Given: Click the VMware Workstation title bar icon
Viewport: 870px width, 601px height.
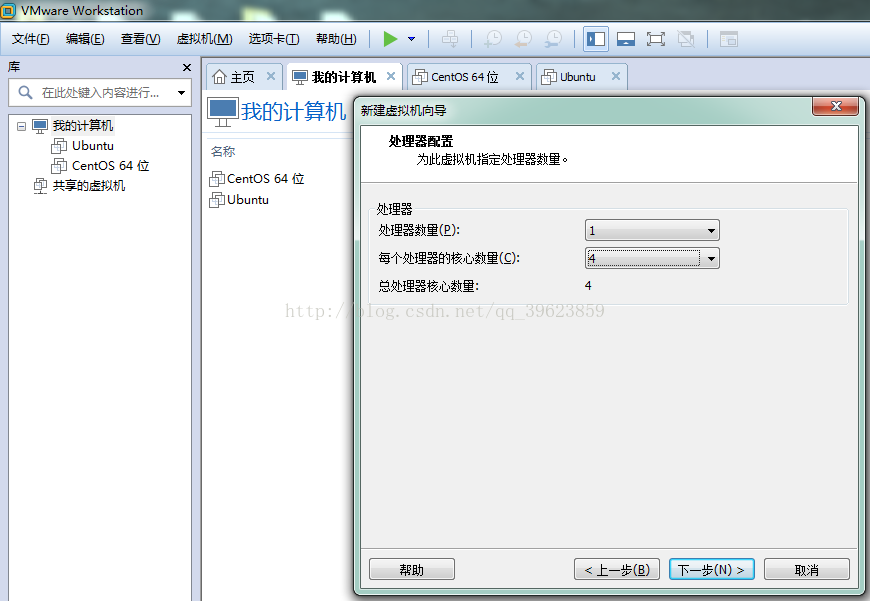Looking at the screenshot, I should (8, 11).
